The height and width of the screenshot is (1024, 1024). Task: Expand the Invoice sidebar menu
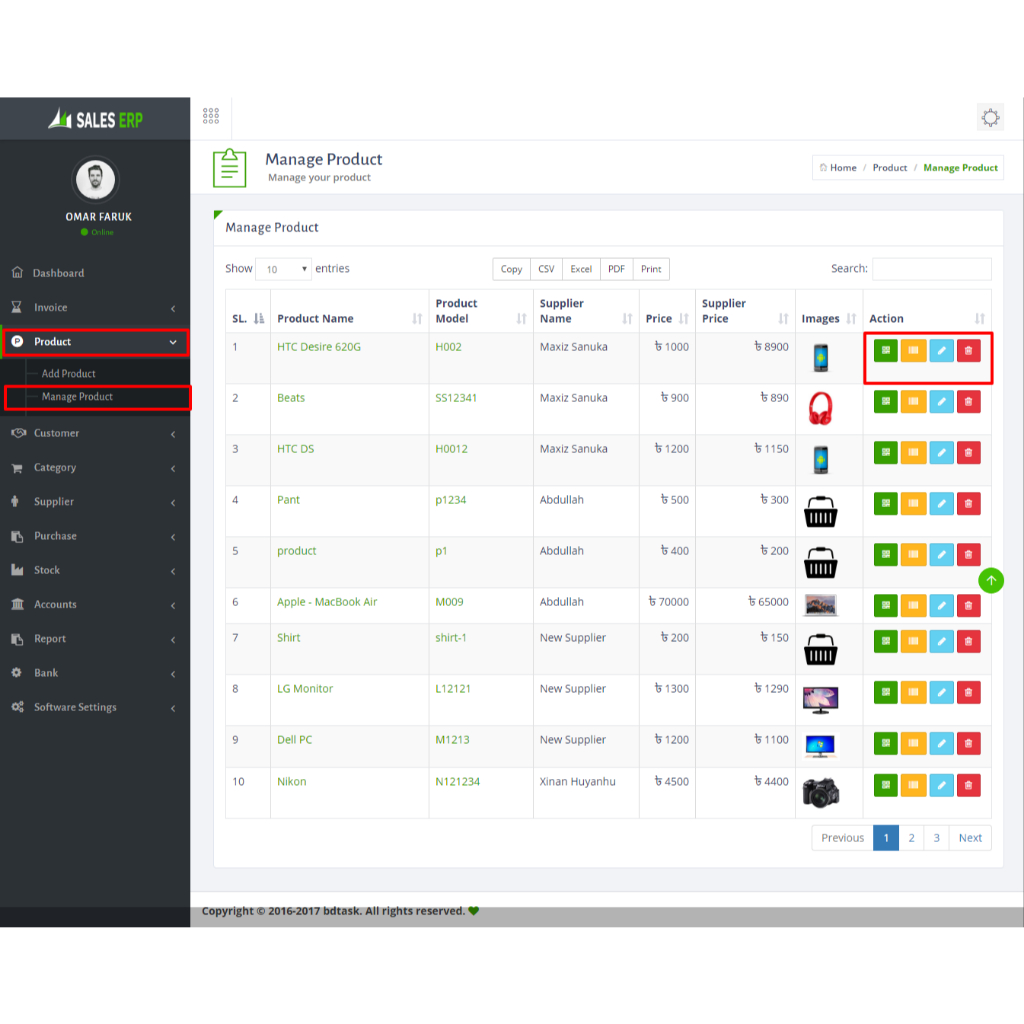[x=95, y=308]
